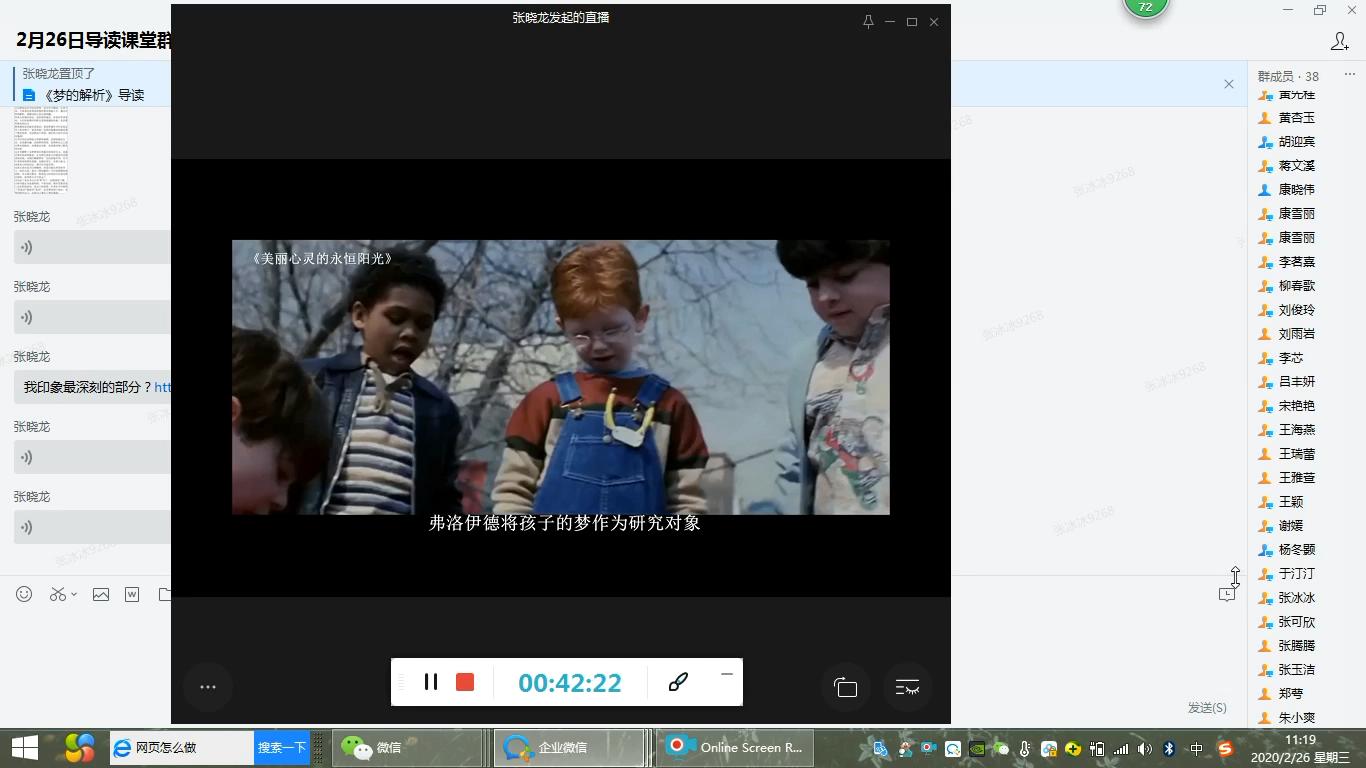Select member 张玉洁
This screenshot has height=768, width=1366.
coord(1296,670)
